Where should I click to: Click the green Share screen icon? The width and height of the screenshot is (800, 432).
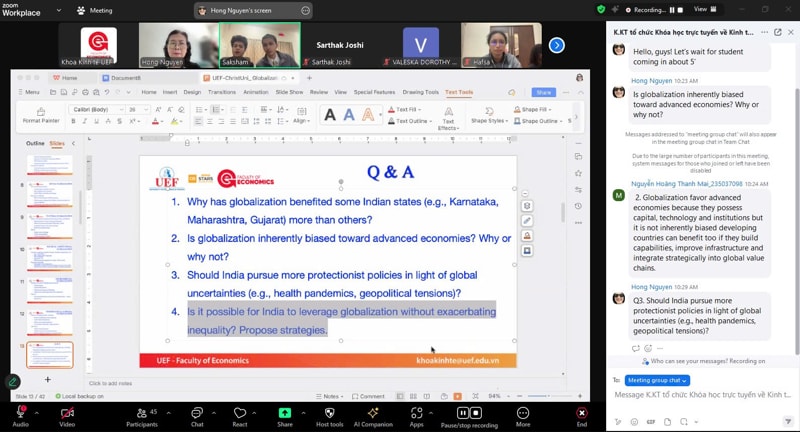284,414
